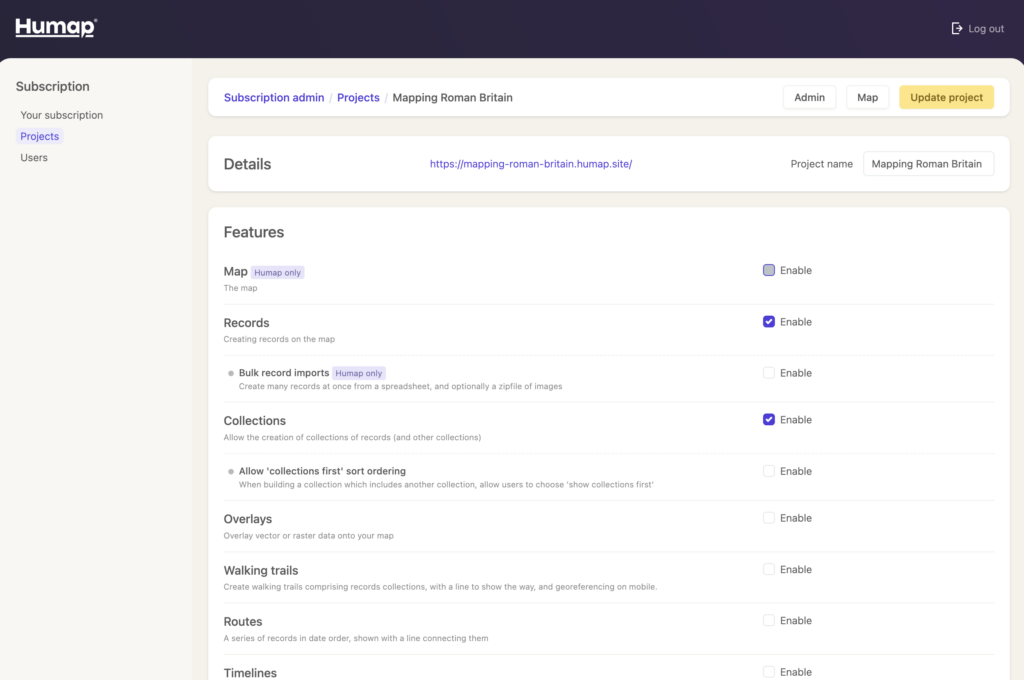Screen dimensions: 1024x680
Task: Open the mapping-roman-britain.humap.site link
Action: (x=530, y=164)
